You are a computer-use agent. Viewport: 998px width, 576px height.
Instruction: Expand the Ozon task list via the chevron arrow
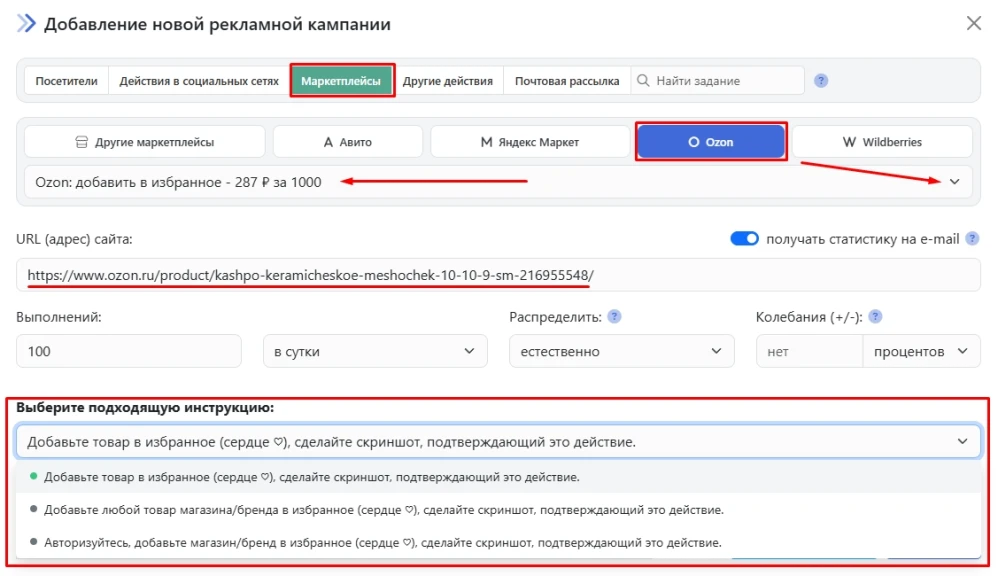[955, 182]
